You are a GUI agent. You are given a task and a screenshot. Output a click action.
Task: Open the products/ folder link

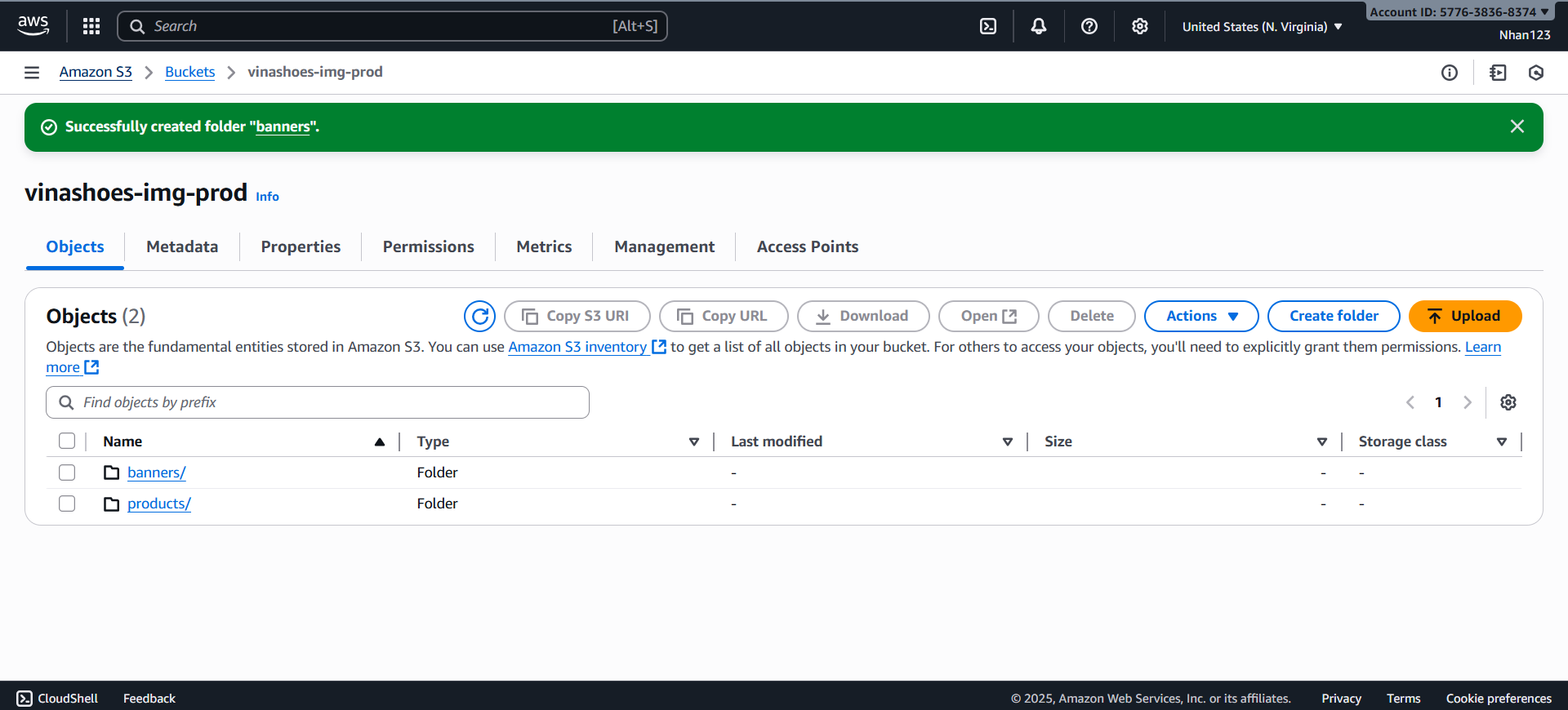159,504
